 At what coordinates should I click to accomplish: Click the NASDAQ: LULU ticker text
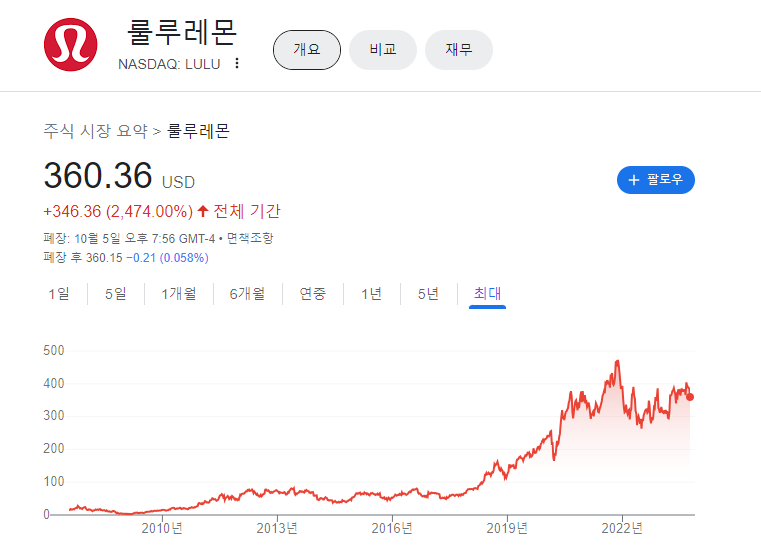click(169, 64)
